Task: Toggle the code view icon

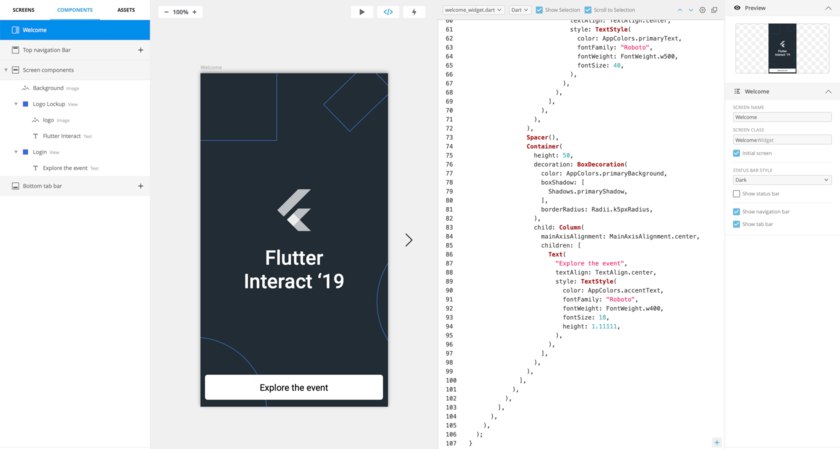Action: (388, 12)
